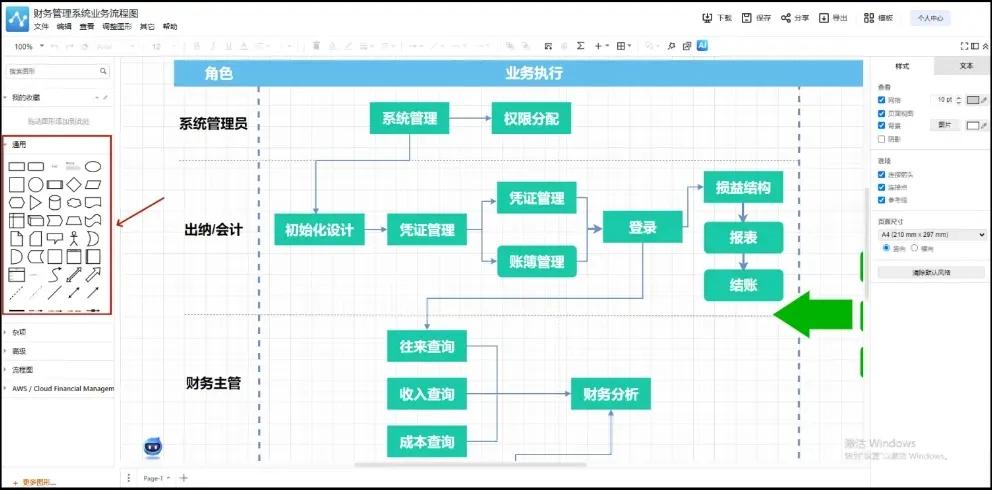Open the Templates (模板) grid icon

click(869, 18)
